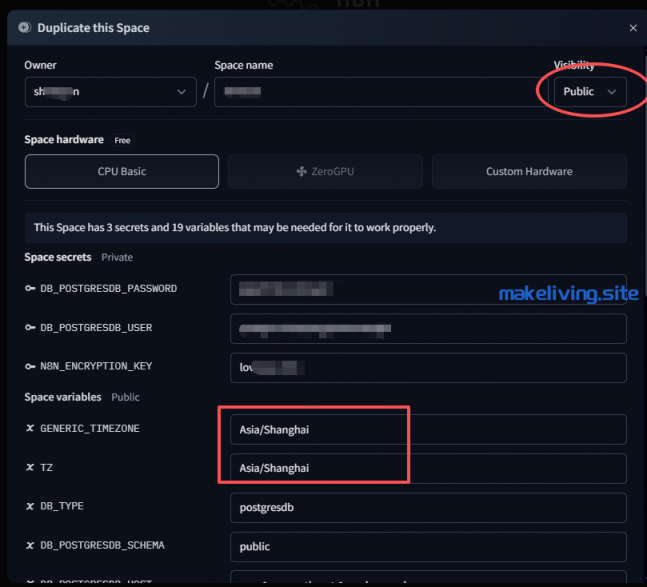Image resolution: width=647 pixels, height=587 pixels.
Task: Edit the DB_POSTGRESDB_PASSWORD secret field
Action: point(427,289)
